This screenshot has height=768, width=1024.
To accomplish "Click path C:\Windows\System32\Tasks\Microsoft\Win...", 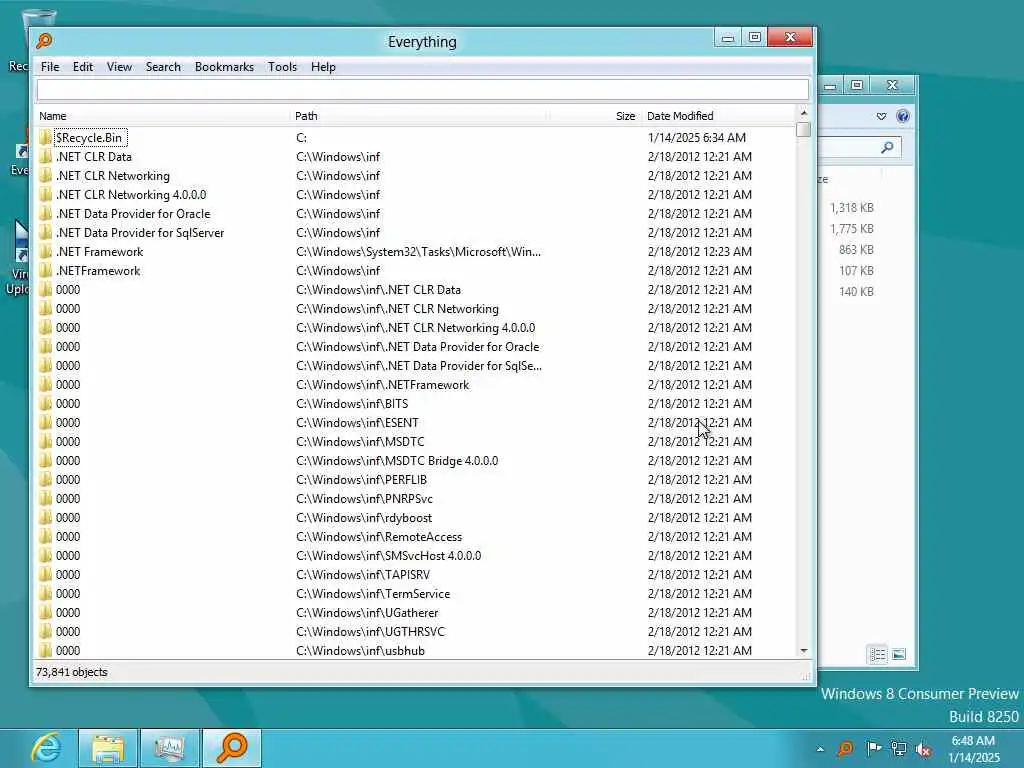I will (x=418, y=251).
